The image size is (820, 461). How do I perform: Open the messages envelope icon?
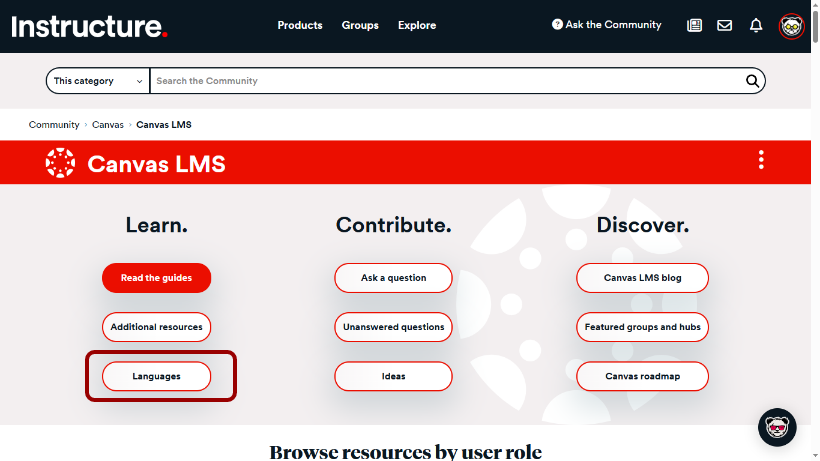(724, 25)
